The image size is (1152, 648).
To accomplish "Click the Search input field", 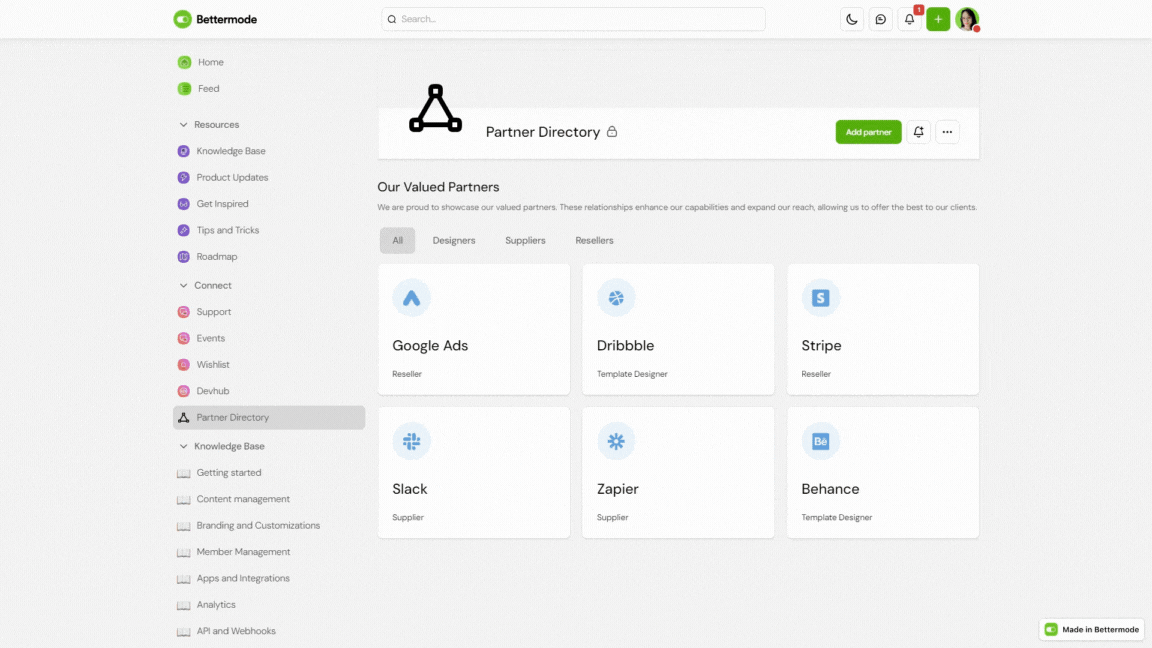I will 573,19.
